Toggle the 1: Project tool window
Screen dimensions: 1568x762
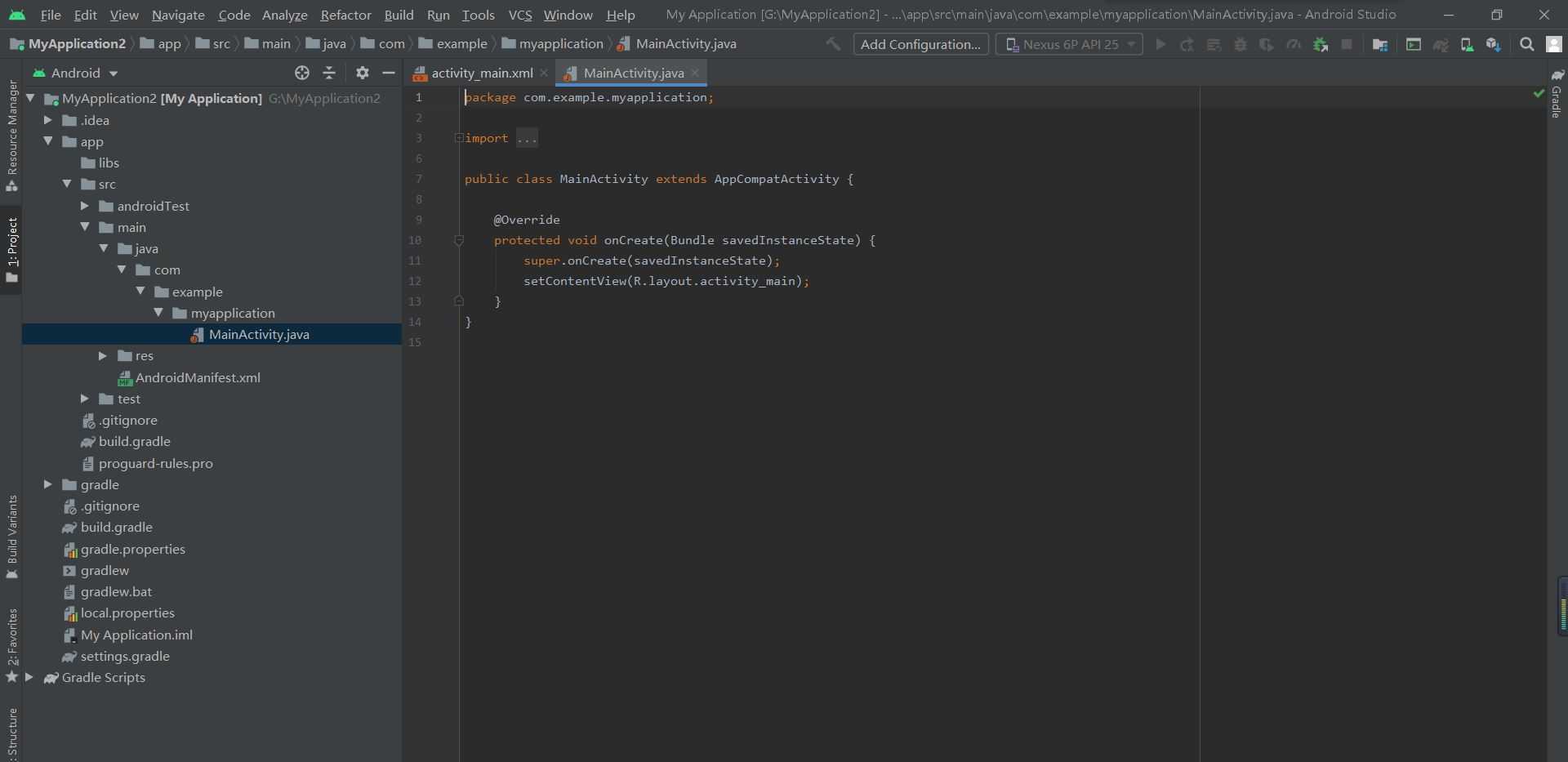[x=11, y=250]
